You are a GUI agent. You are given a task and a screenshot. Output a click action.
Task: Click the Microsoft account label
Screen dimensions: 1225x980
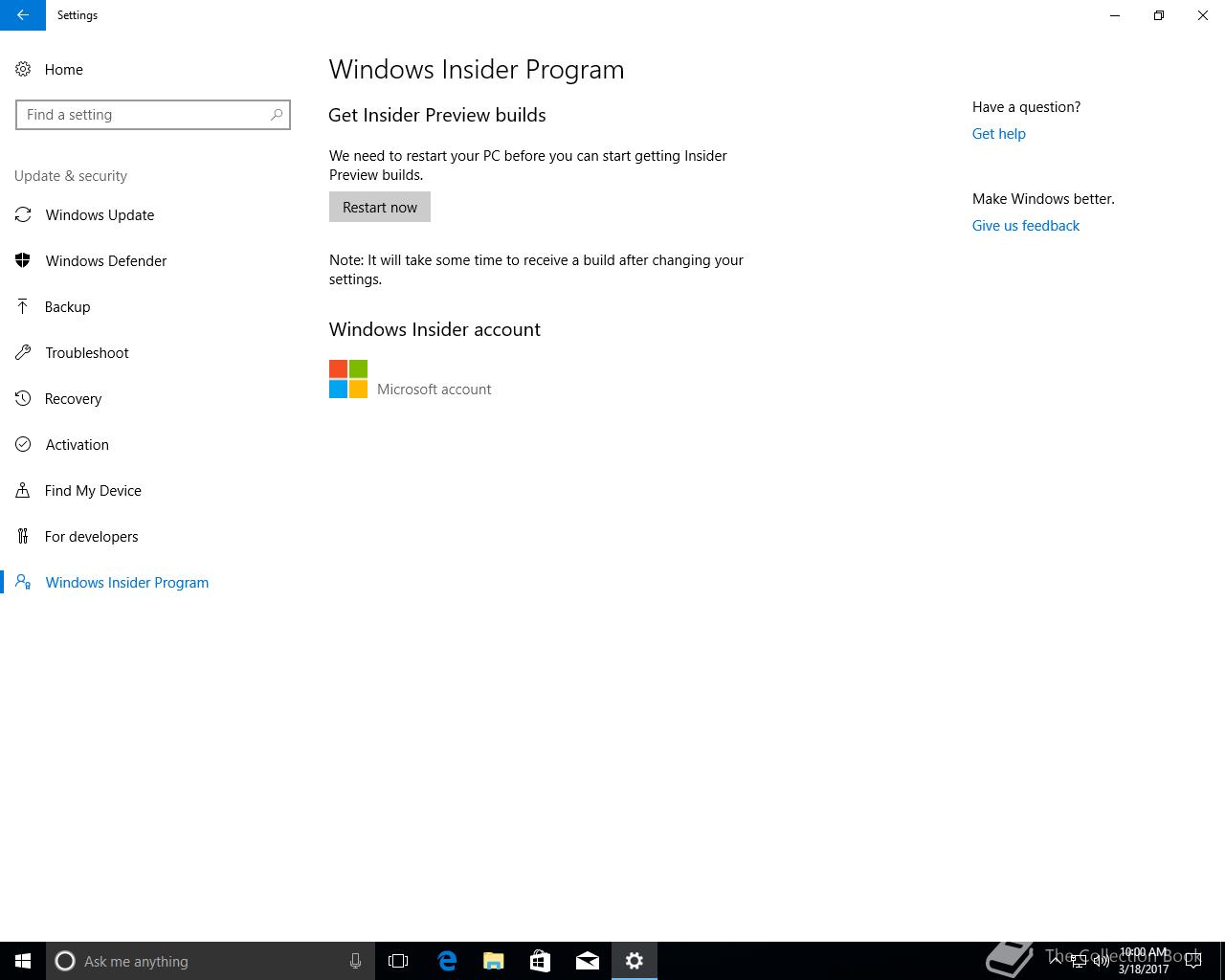tap(434, 389)
